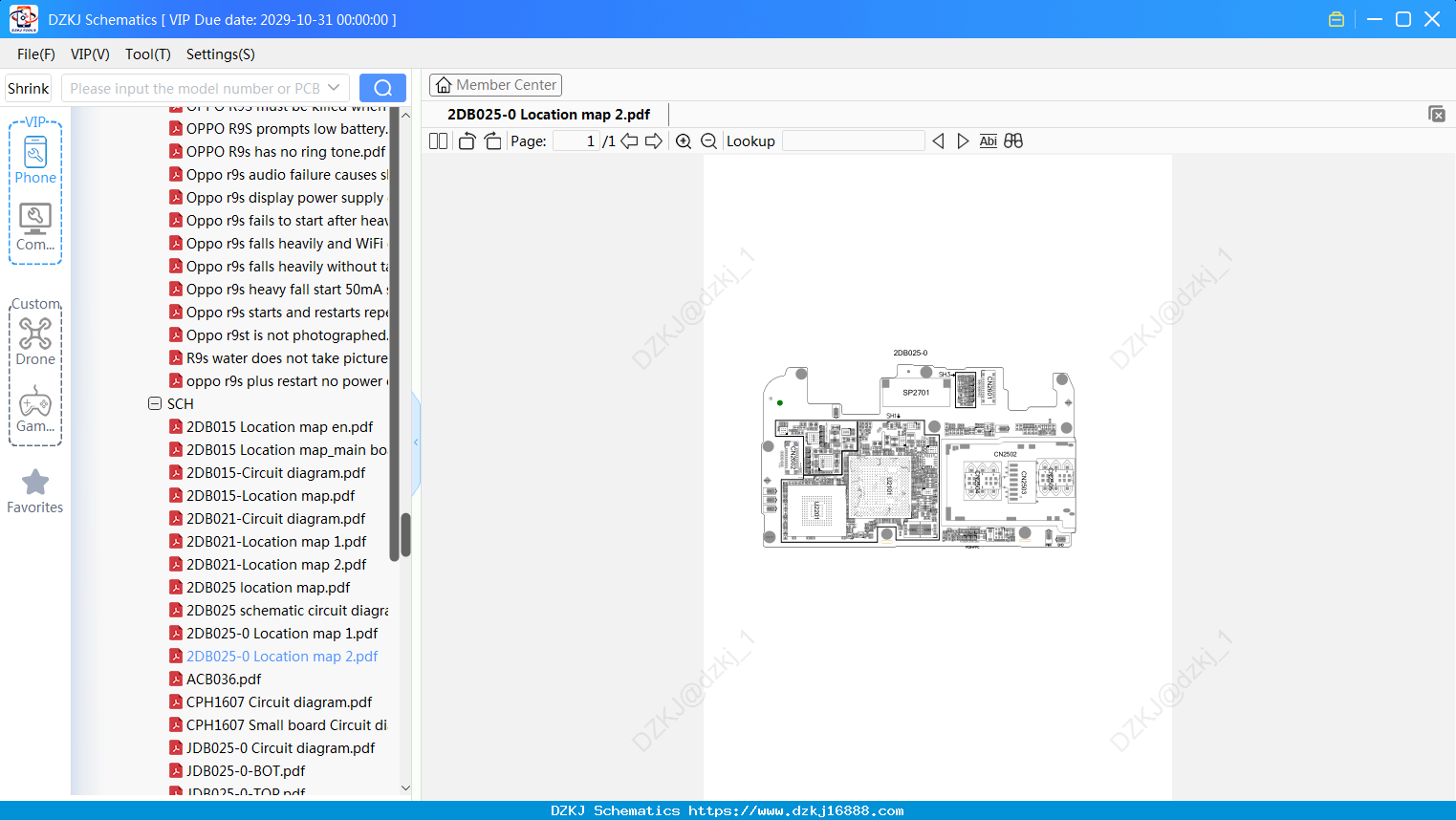This screenshot has width=1456, height=820.
Task: Open Oppo r9s audio failure file
Action: (x=287, y=174)
